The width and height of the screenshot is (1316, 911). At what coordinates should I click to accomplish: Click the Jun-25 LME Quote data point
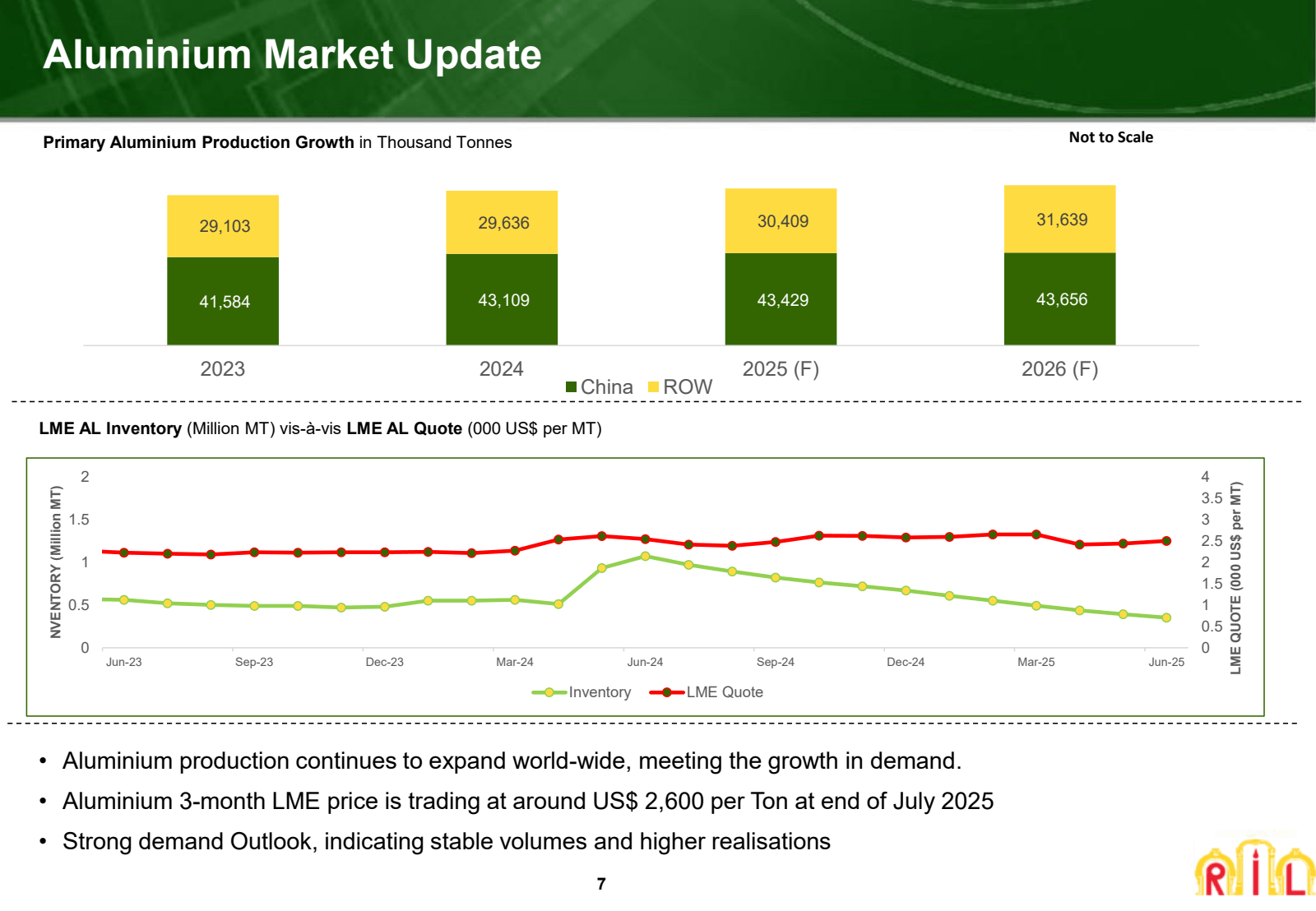1166,541
